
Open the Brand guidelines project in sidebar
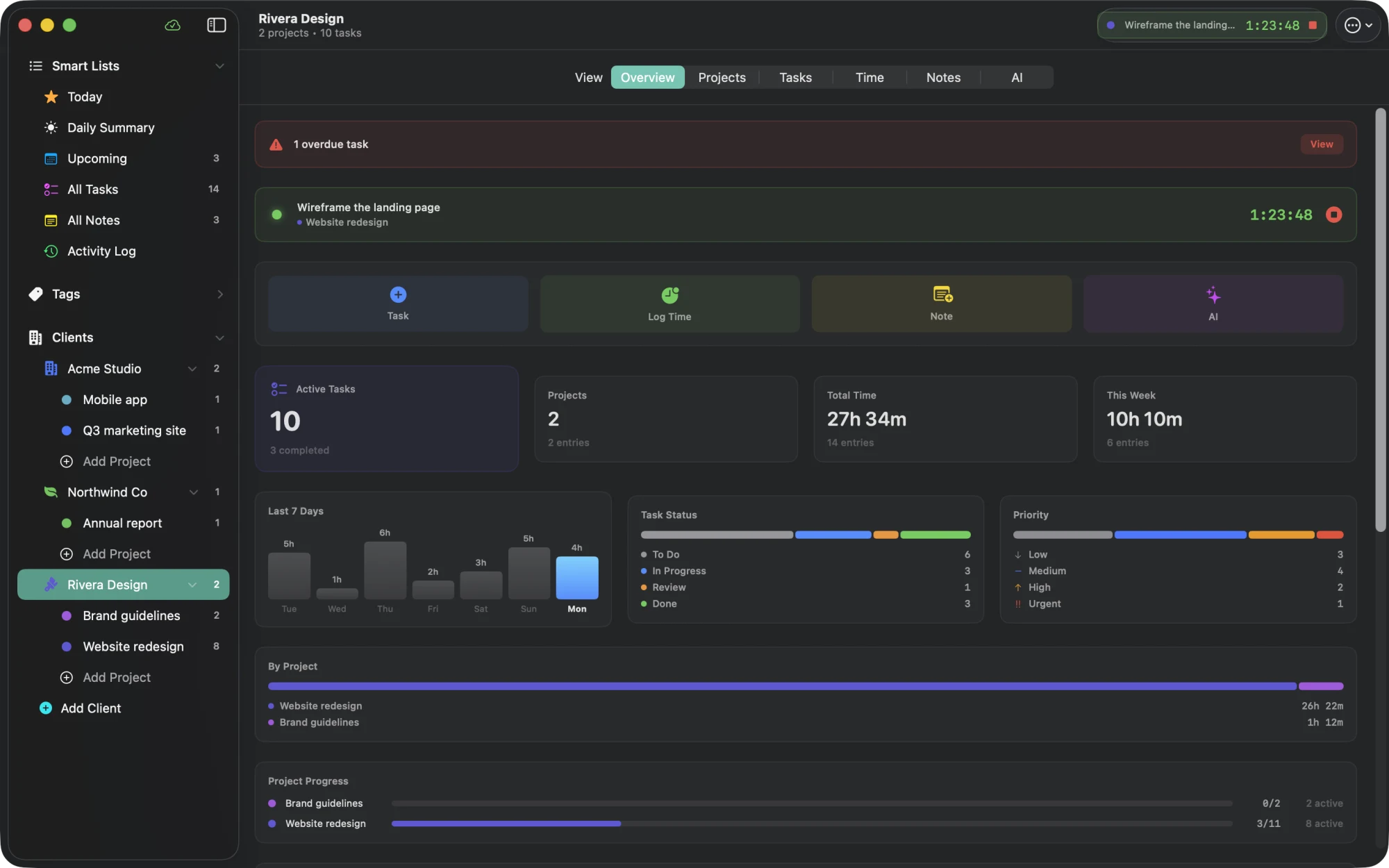coord(123,615)
